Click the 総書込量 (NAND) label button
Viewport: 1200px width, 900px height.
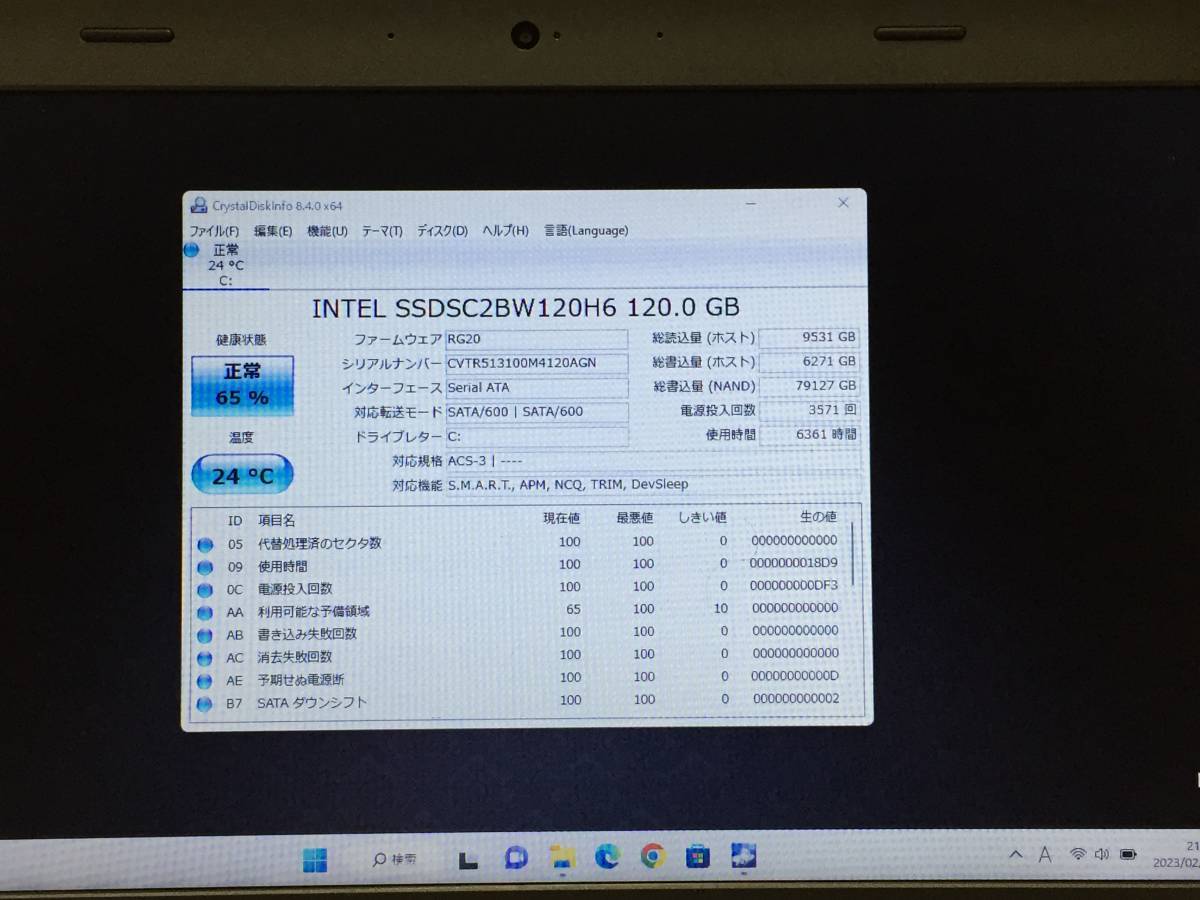704,386
